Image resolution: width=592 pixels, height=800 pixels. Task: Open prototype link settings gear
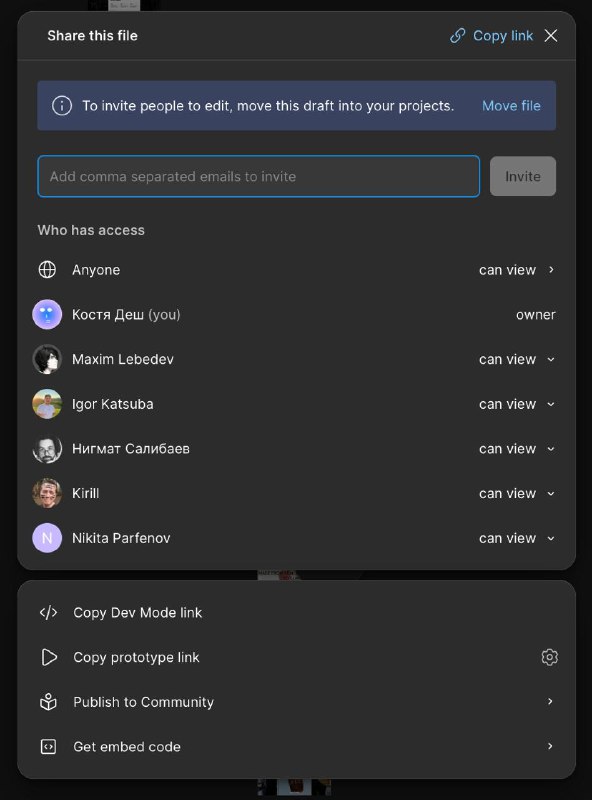[x=550, y=657]
